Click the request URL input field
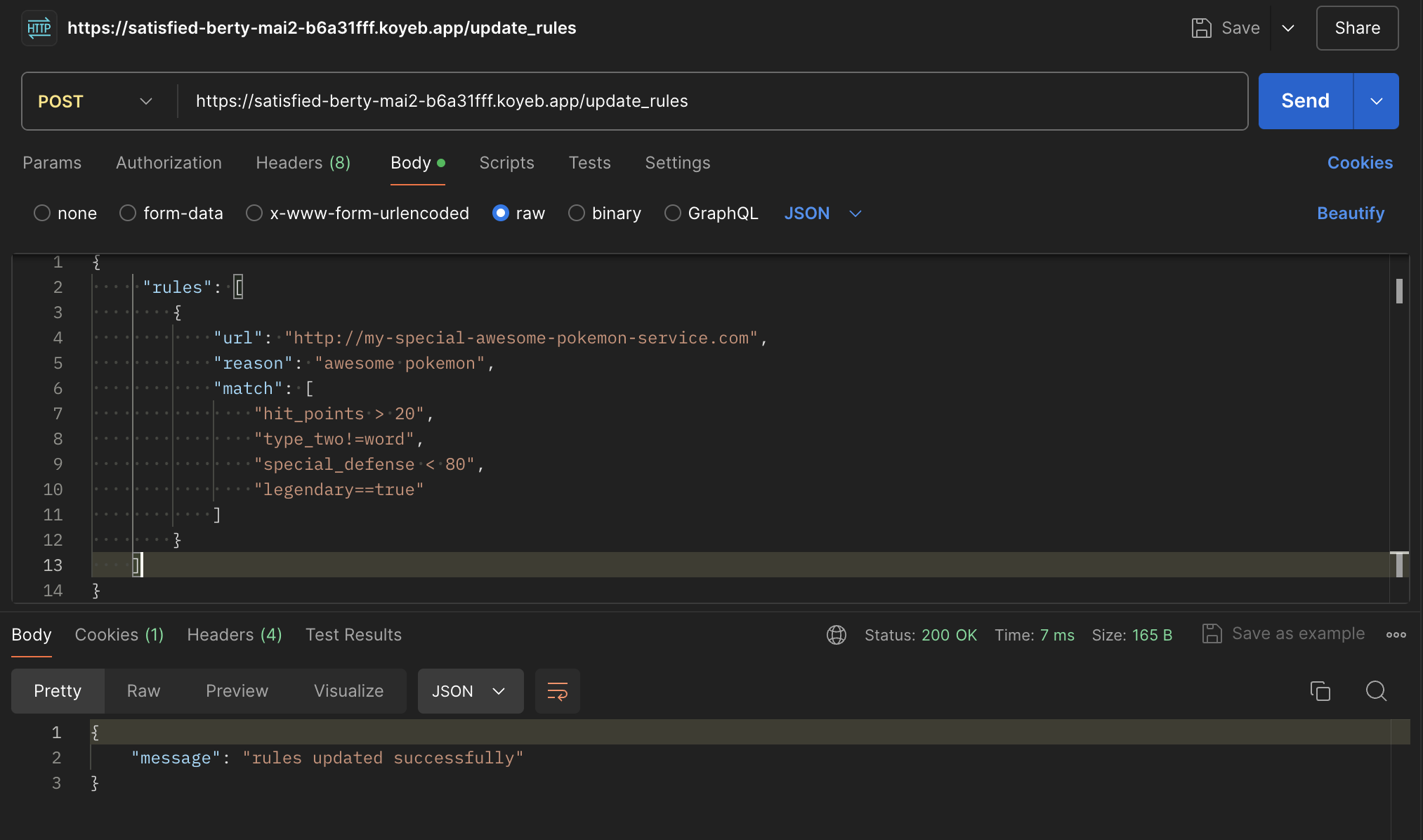Viewport: 1423px width, 840px height. (712, 101)
